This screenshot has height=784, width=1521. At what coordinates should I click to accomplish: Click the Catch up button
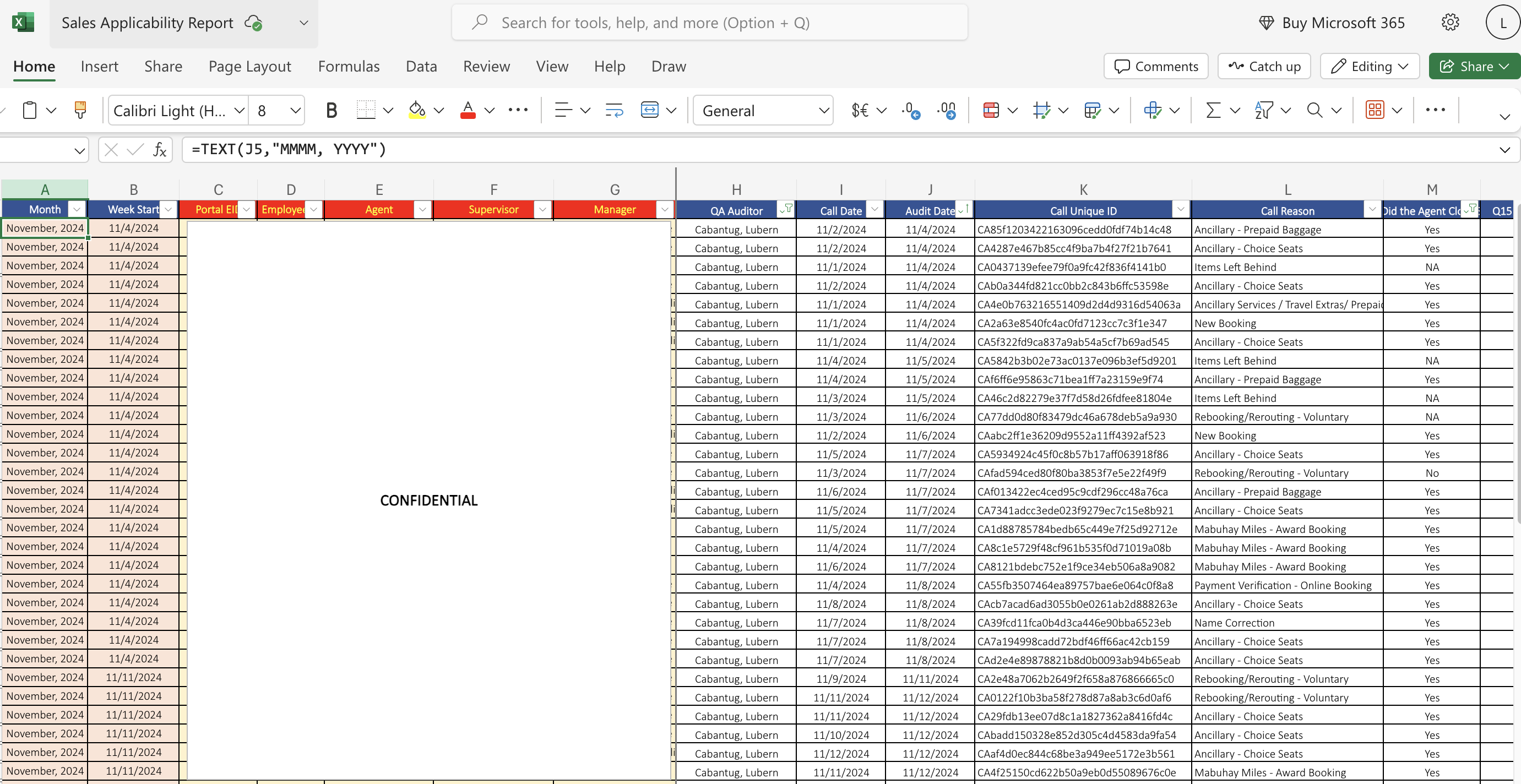point(1264,66)
